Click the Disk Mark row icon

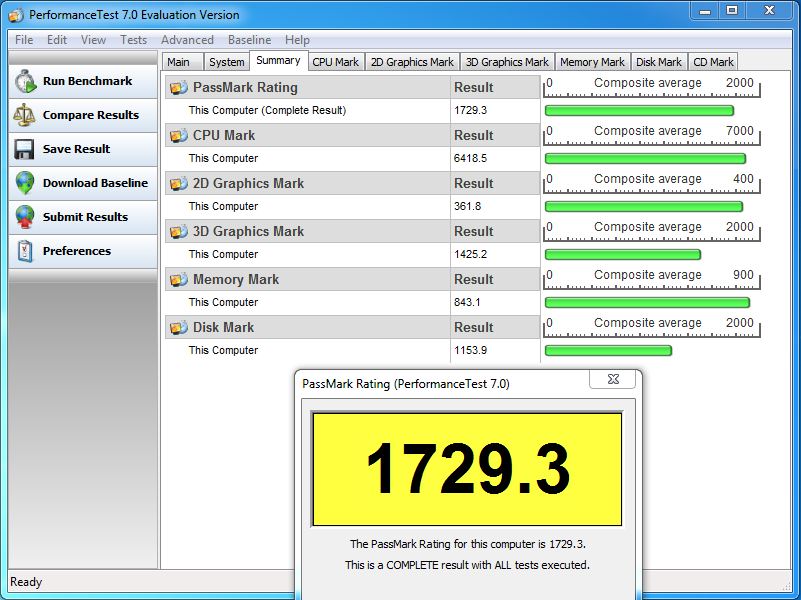pyautogui.click(x=179, y=328)
